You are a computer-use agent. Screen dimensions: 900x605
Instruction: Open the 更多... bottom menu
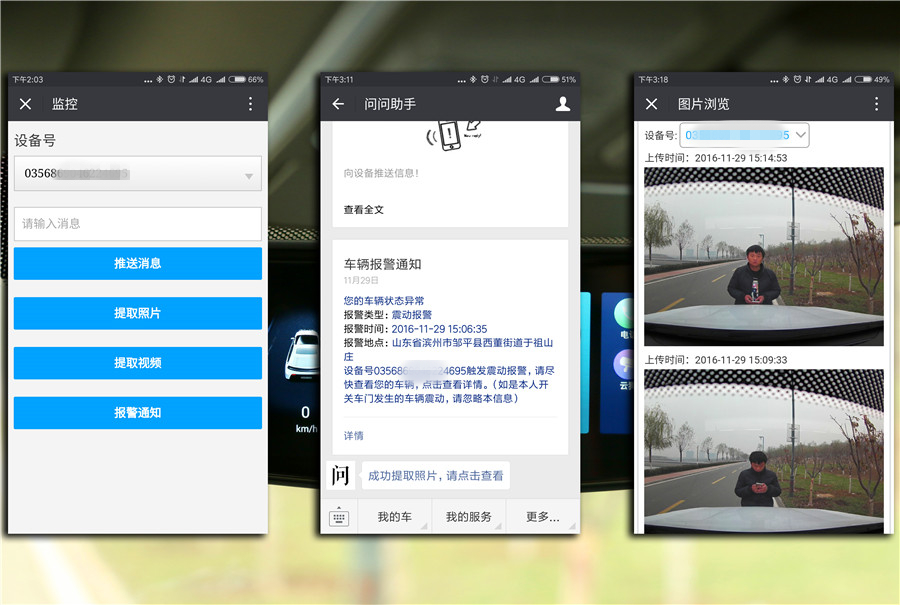542,517
